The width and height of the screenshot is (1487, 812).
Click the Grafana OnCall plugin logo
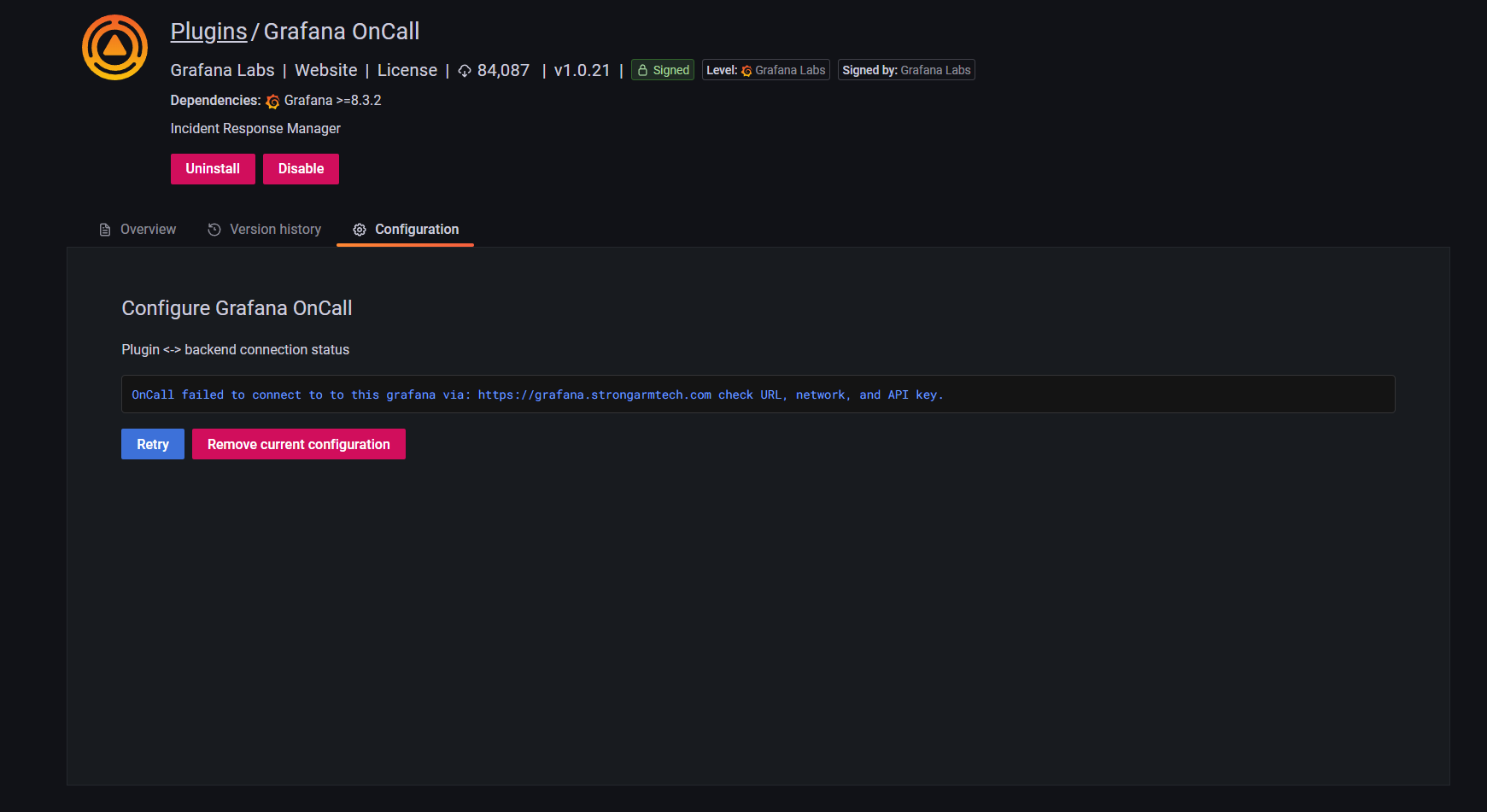pos(114,47)
